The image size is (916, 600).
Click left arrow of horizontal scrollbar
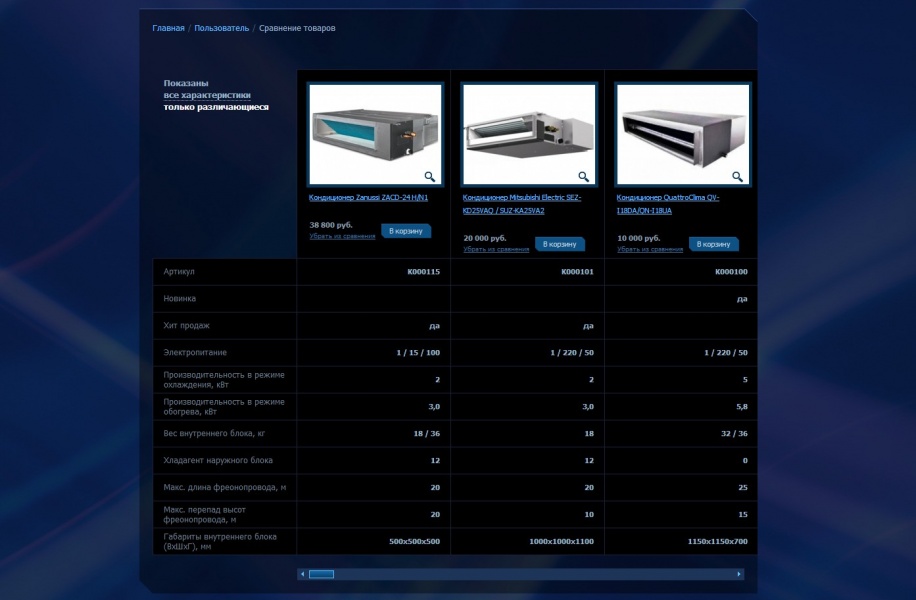point(302,574)
